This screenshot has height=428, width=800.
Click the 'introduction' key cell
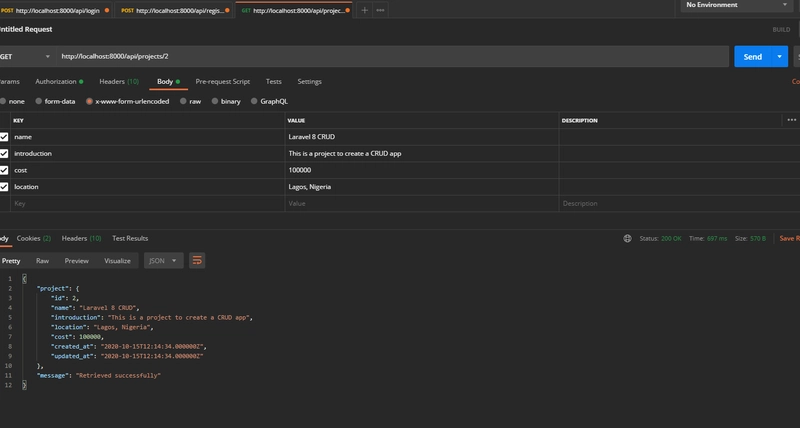(x=147, y=154)
